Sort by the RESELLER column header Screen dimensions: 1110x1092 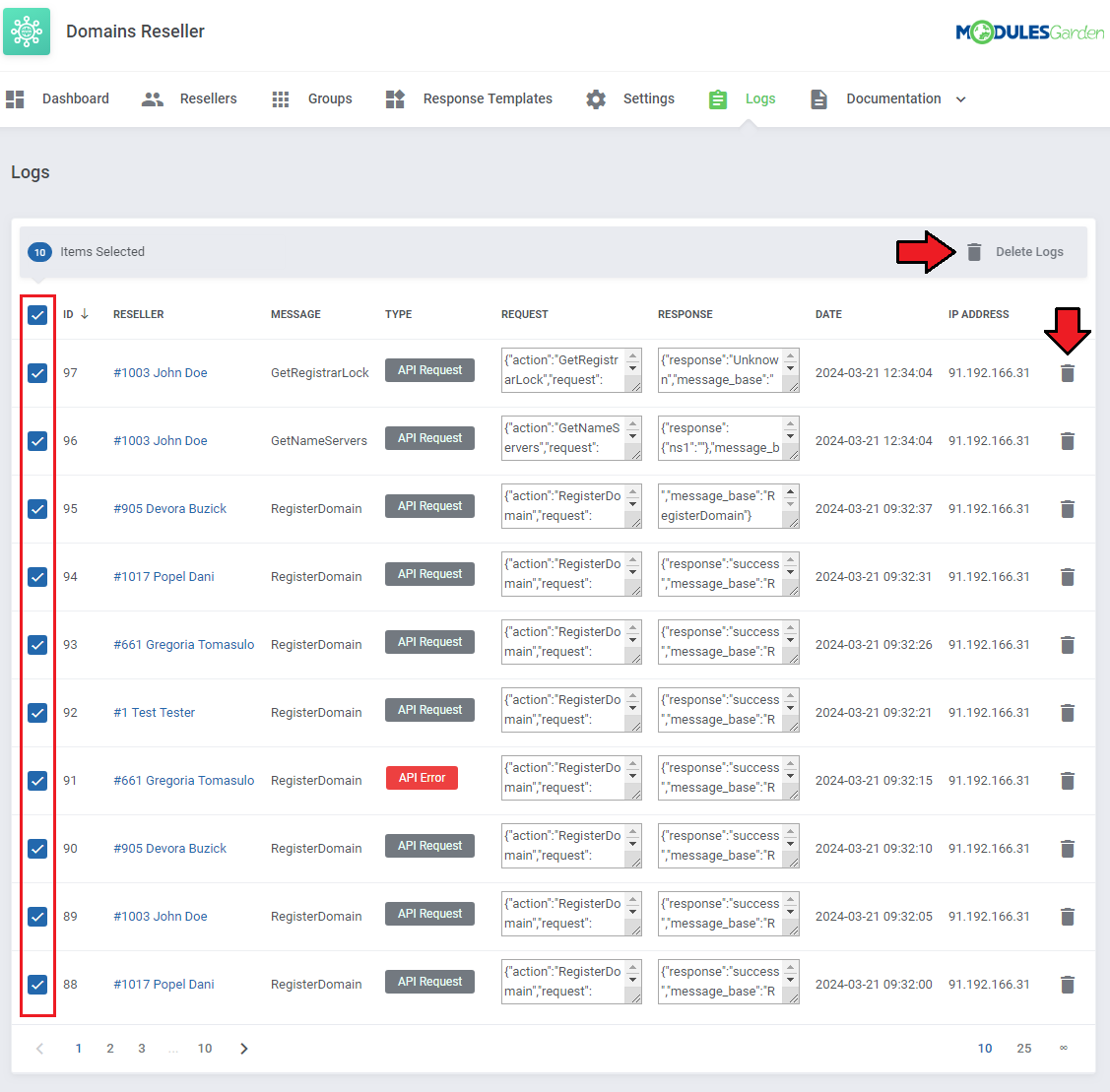[x=139, y=314]
